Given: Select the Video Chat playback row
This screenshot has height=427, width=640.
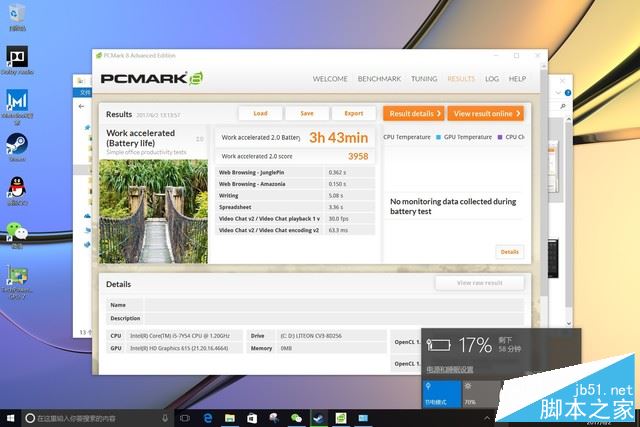Looking at the screenshot, I should [x=295, y=219].
